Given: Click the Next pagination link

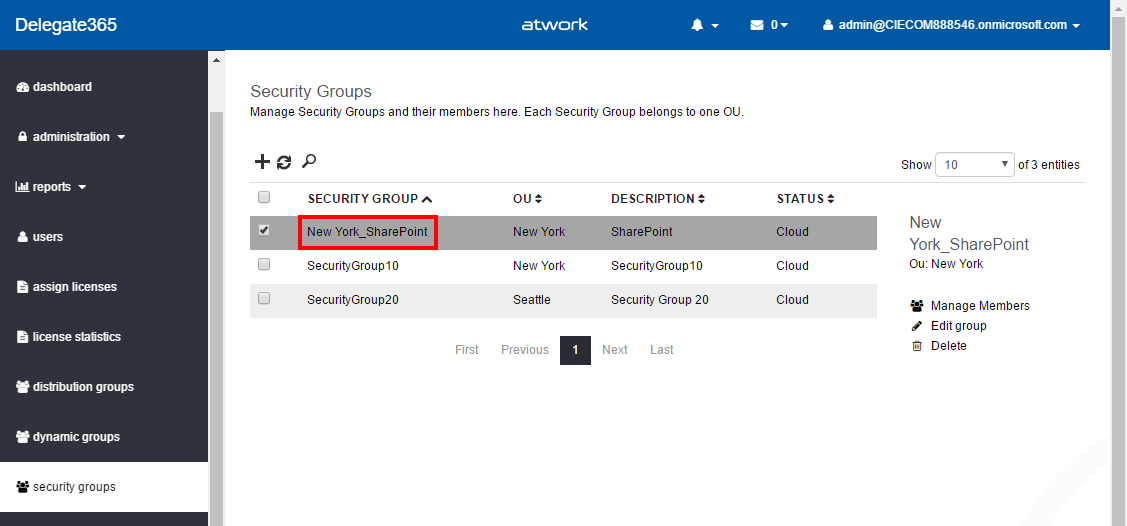Looking at the screenshot, I should [615, 350].
